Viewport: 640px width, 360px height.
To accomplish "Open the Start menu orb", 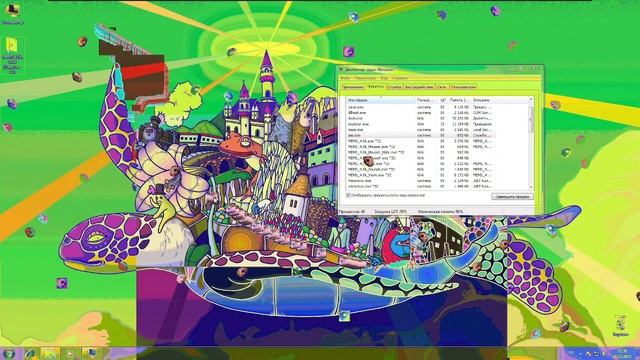I will 9,353.
